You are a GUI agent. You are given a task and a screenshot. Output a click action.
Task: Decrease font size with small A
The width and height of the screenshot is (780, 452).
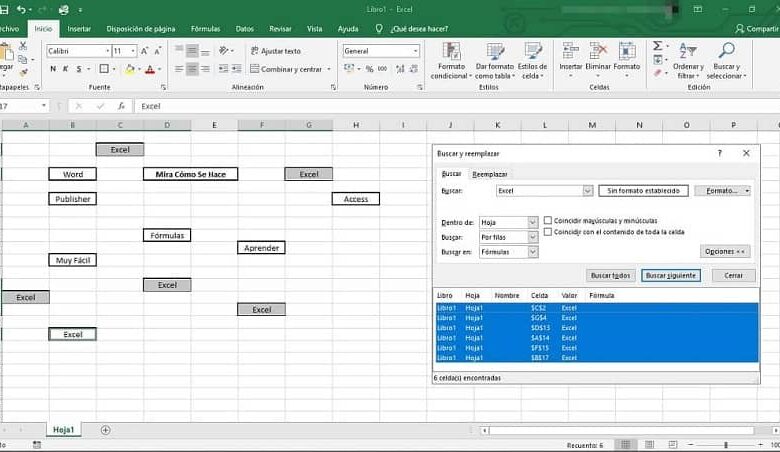click(158, 51)
